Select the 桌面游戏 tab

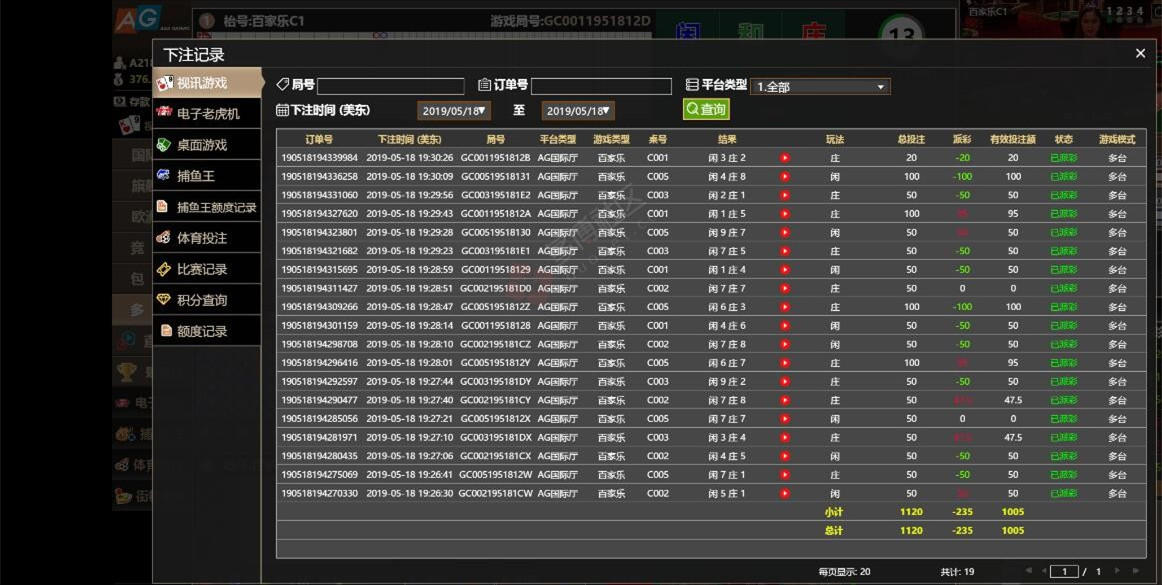click(x=208, y=145)
